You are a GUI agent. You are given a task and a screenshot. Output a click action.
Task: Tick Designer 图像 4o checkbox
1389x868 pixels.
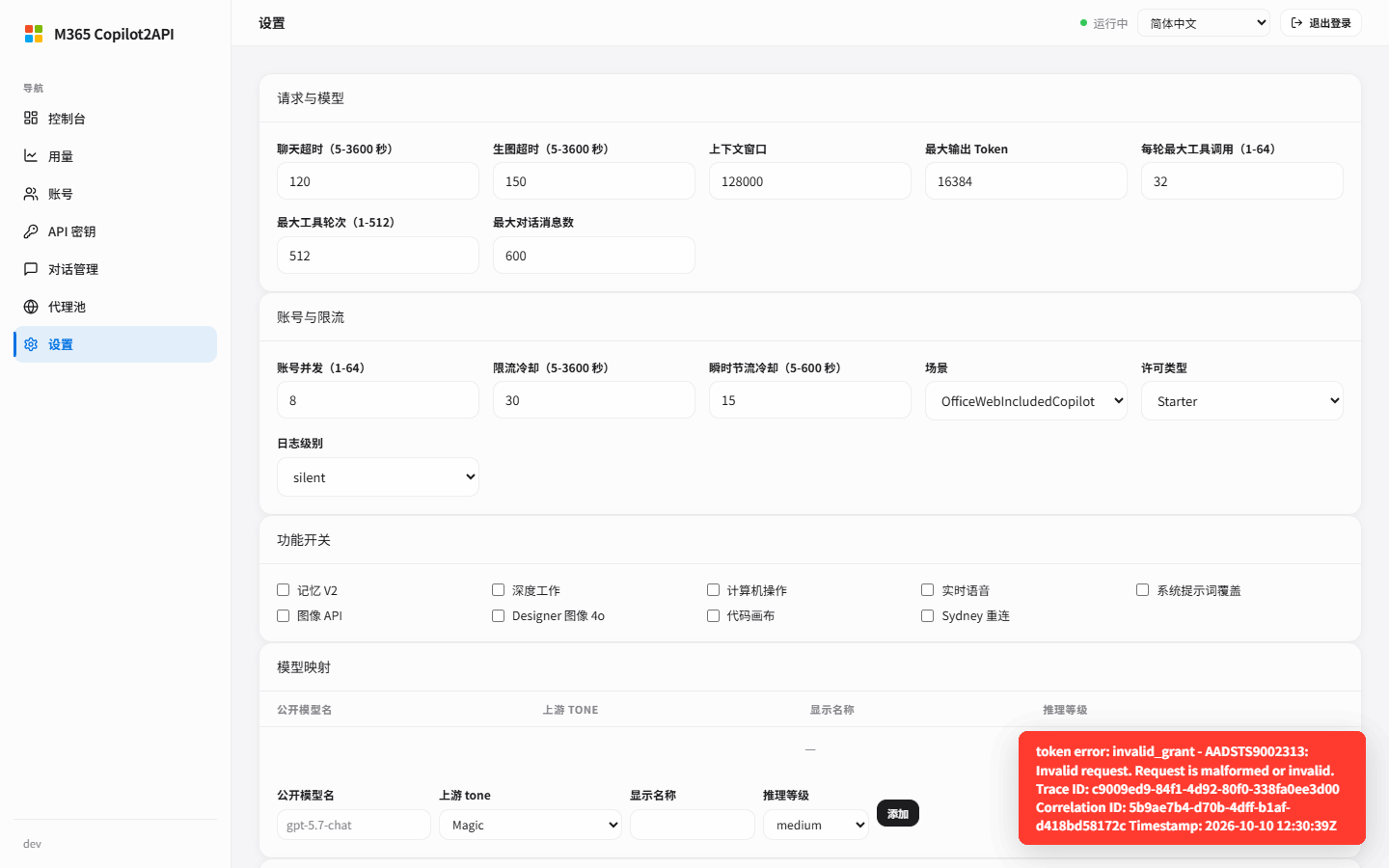click(499, 615)
